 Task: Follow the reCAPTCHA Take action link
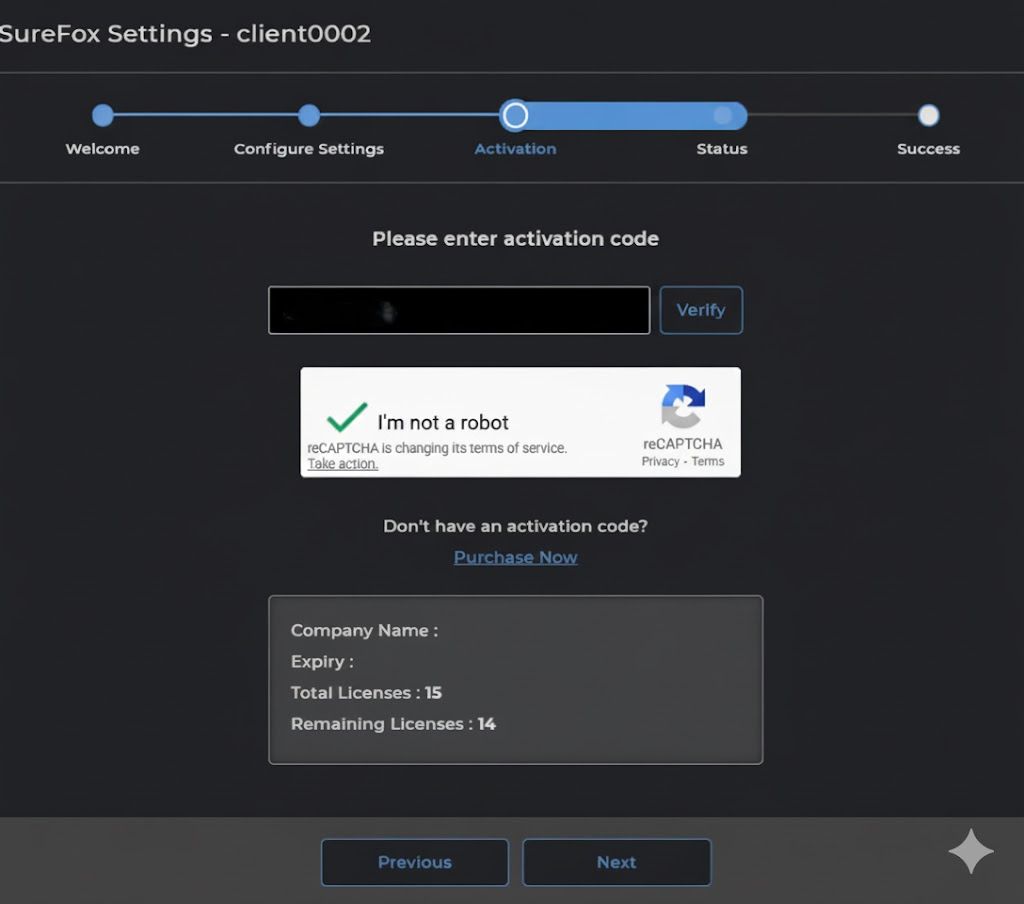342,464
